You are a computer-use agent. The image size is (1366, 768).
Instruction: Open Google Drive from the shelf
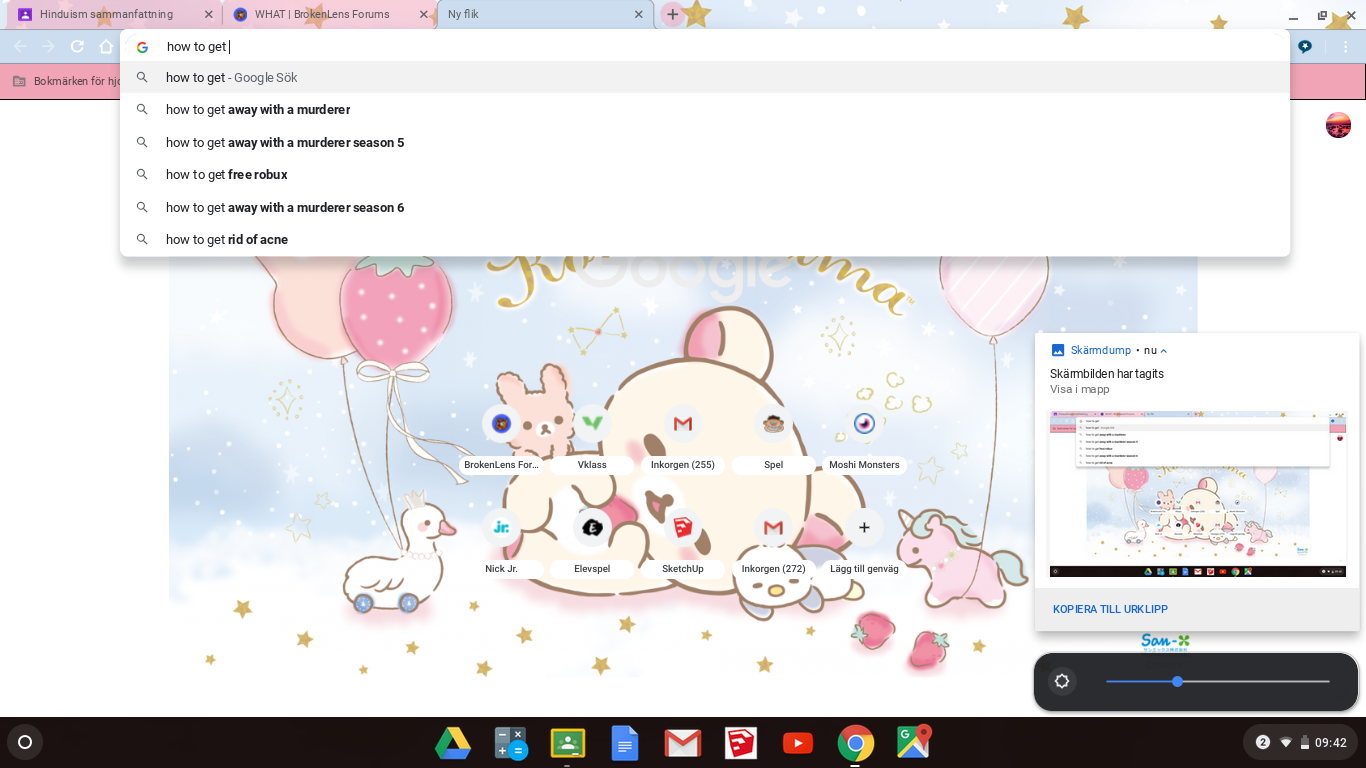pyautogui.click(x=453, y=743)
